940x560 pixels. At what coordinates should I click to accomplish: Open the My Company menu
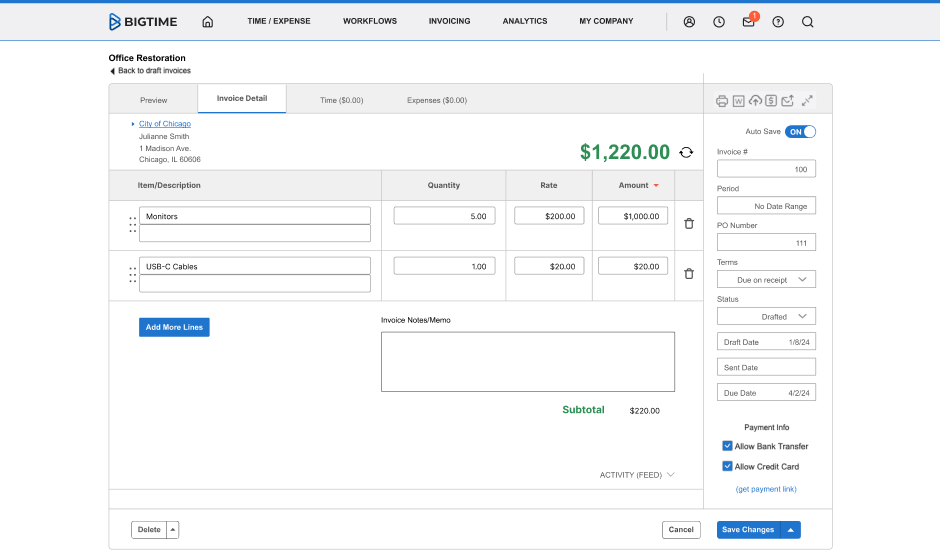point(606,21)
